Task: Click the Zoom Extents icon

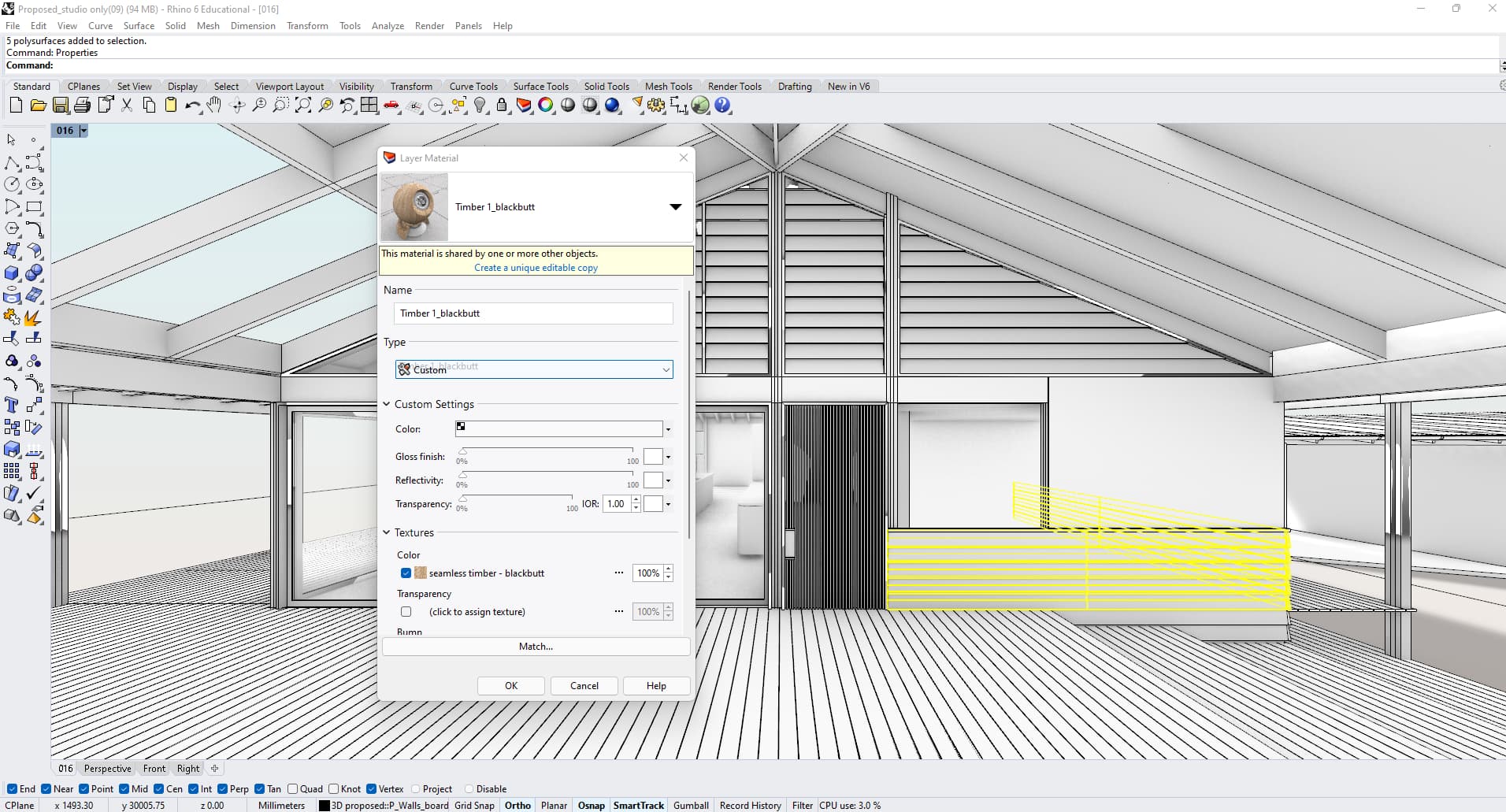Action: (x=303, y=105)
